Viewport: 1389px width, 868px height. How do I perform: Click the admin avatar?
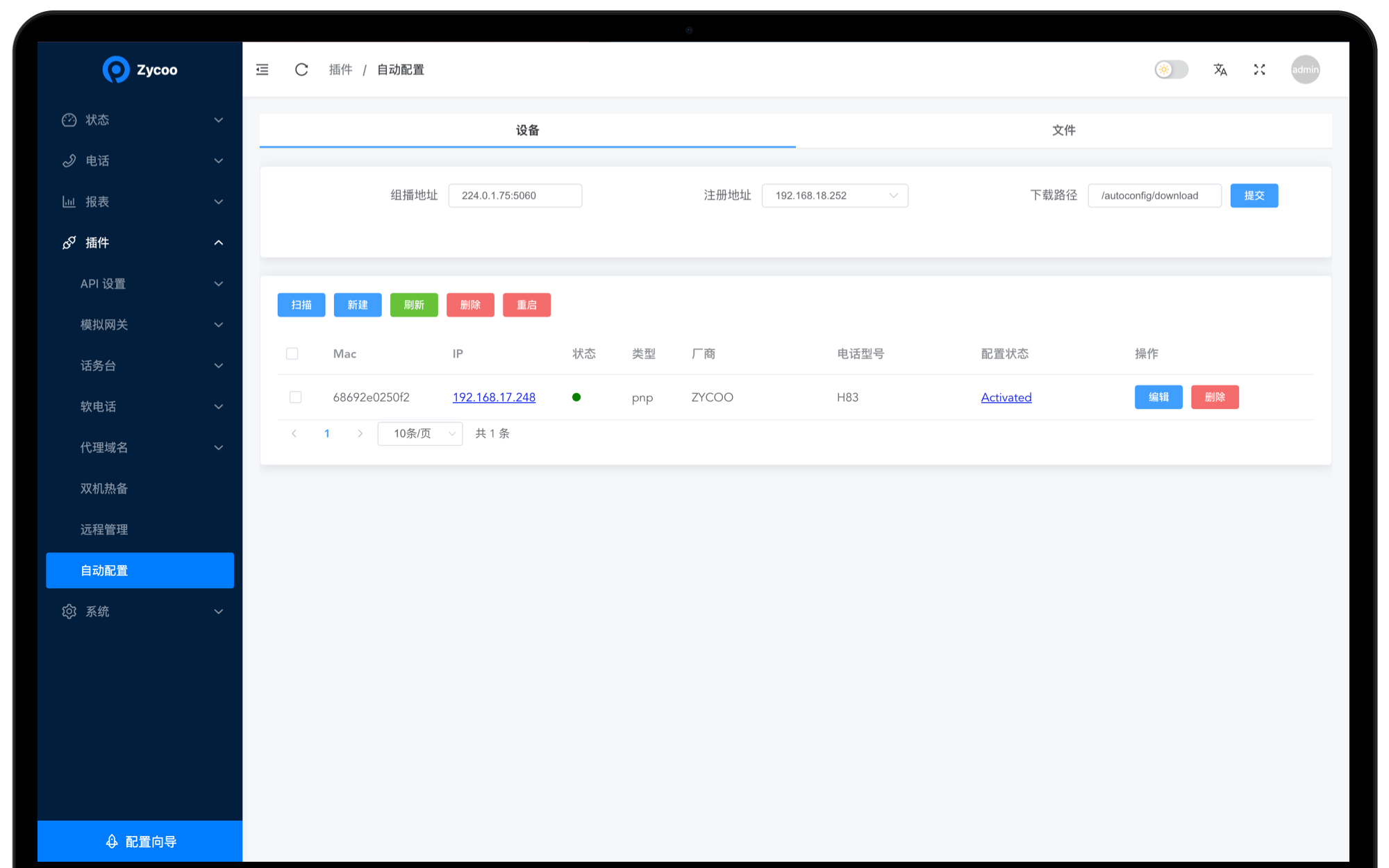coord(1305,69)
